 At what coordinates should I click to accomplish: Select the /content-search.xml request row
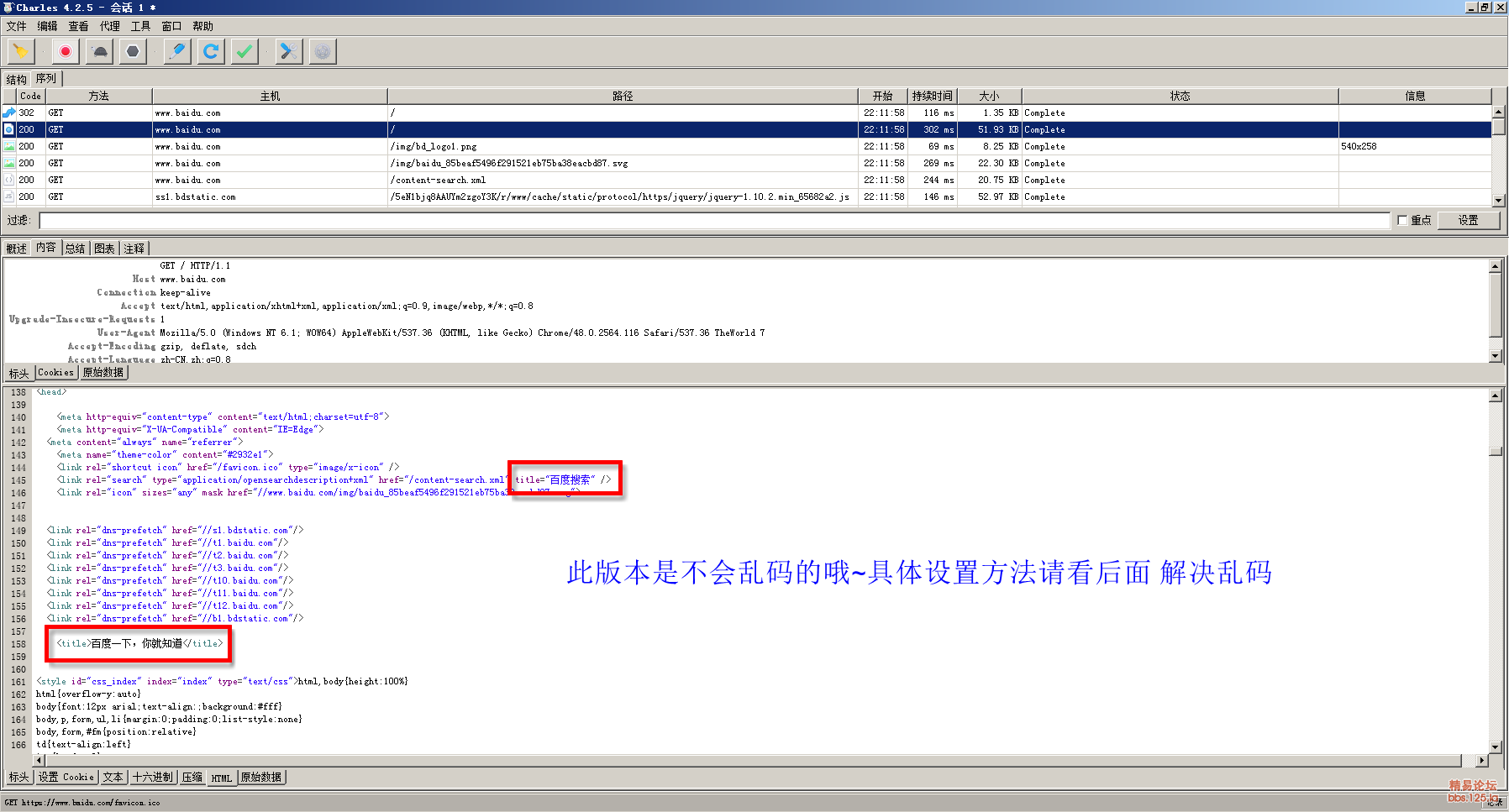746,180
